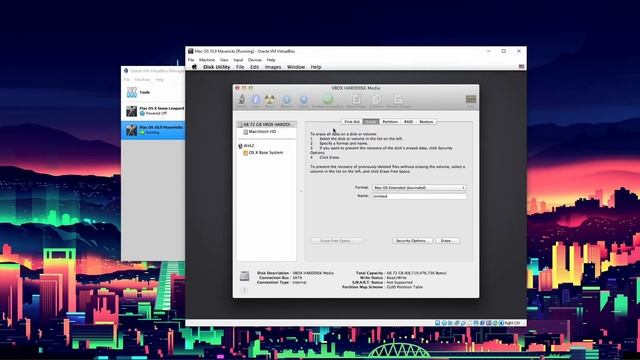Click the Convert toolbar icon
Screen dimensions: 640x360
pyautogui.click(x=377, y=99)
